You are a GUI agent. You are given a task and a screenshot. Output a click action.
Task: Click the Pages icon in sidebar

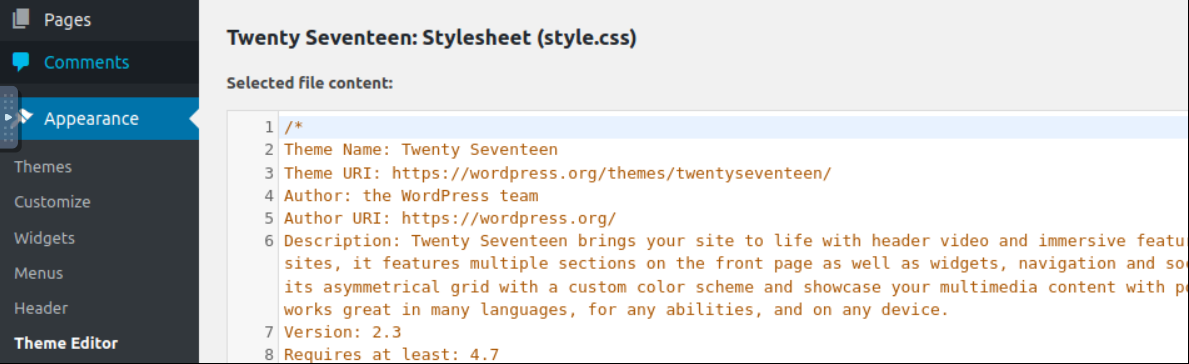(x=20, y=20)
